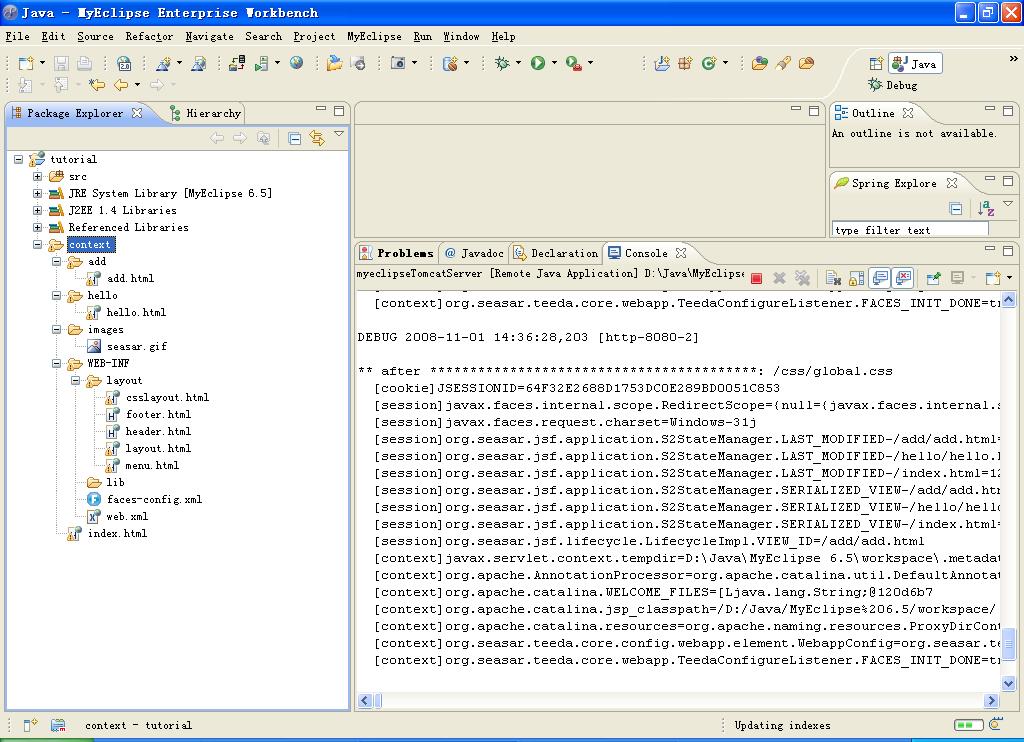The image size is (1024, 742).
Task: Click the status bar progress view icon
Action: pyautogui.click(x=996, y=724)
